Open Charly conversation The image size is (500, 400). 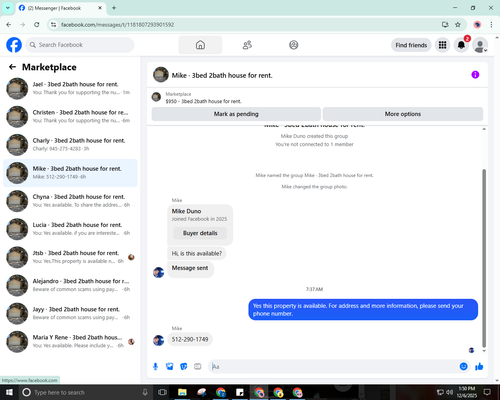70,145
